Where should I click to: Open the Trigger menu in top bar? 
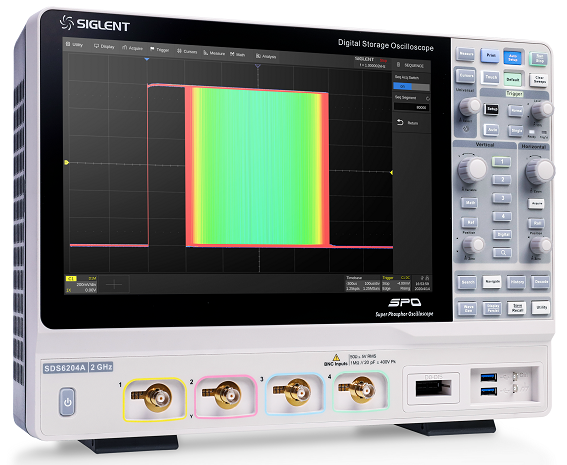(159, 50)
